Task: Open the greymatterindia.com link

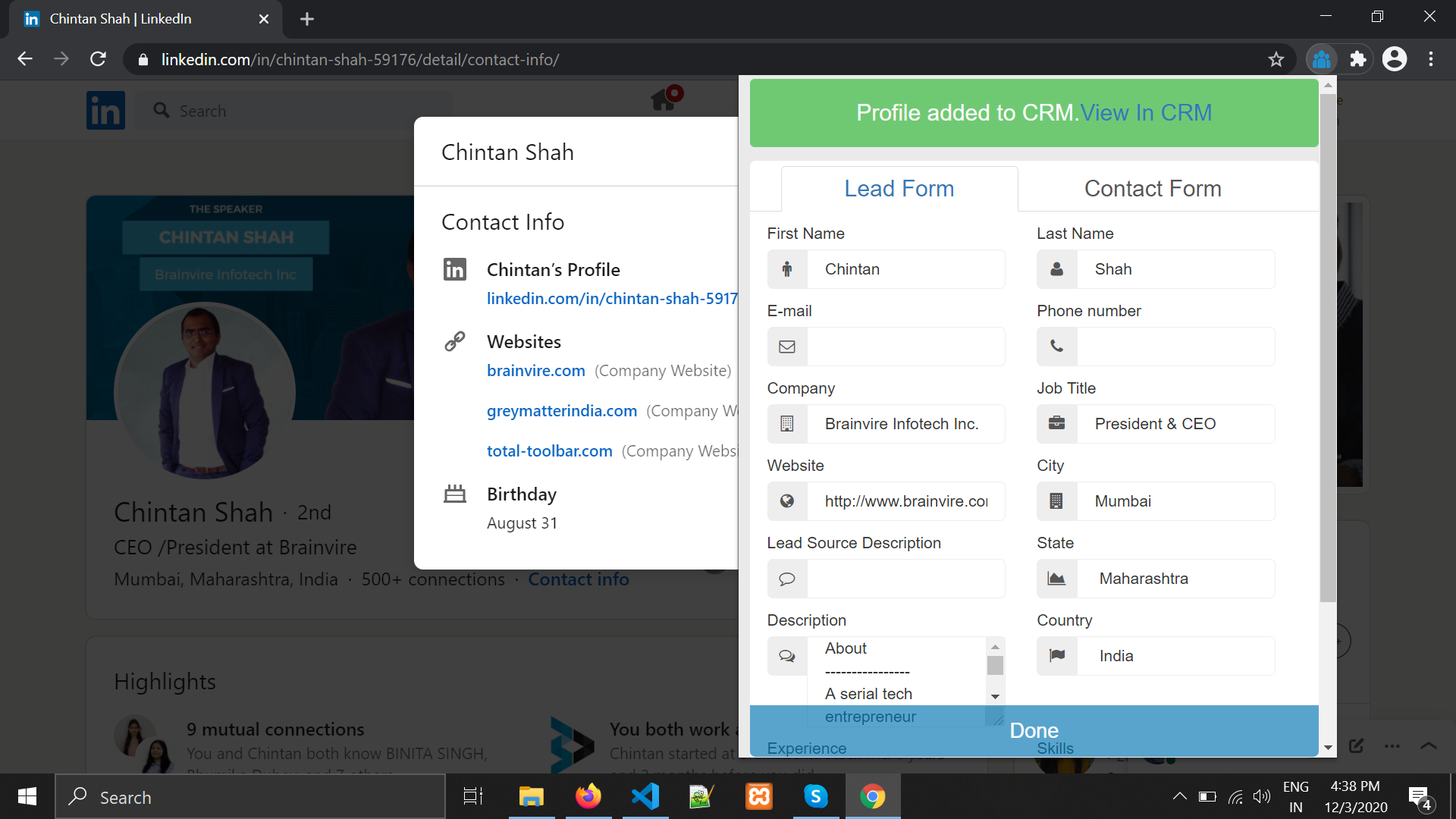Action: tap(562, 410)
